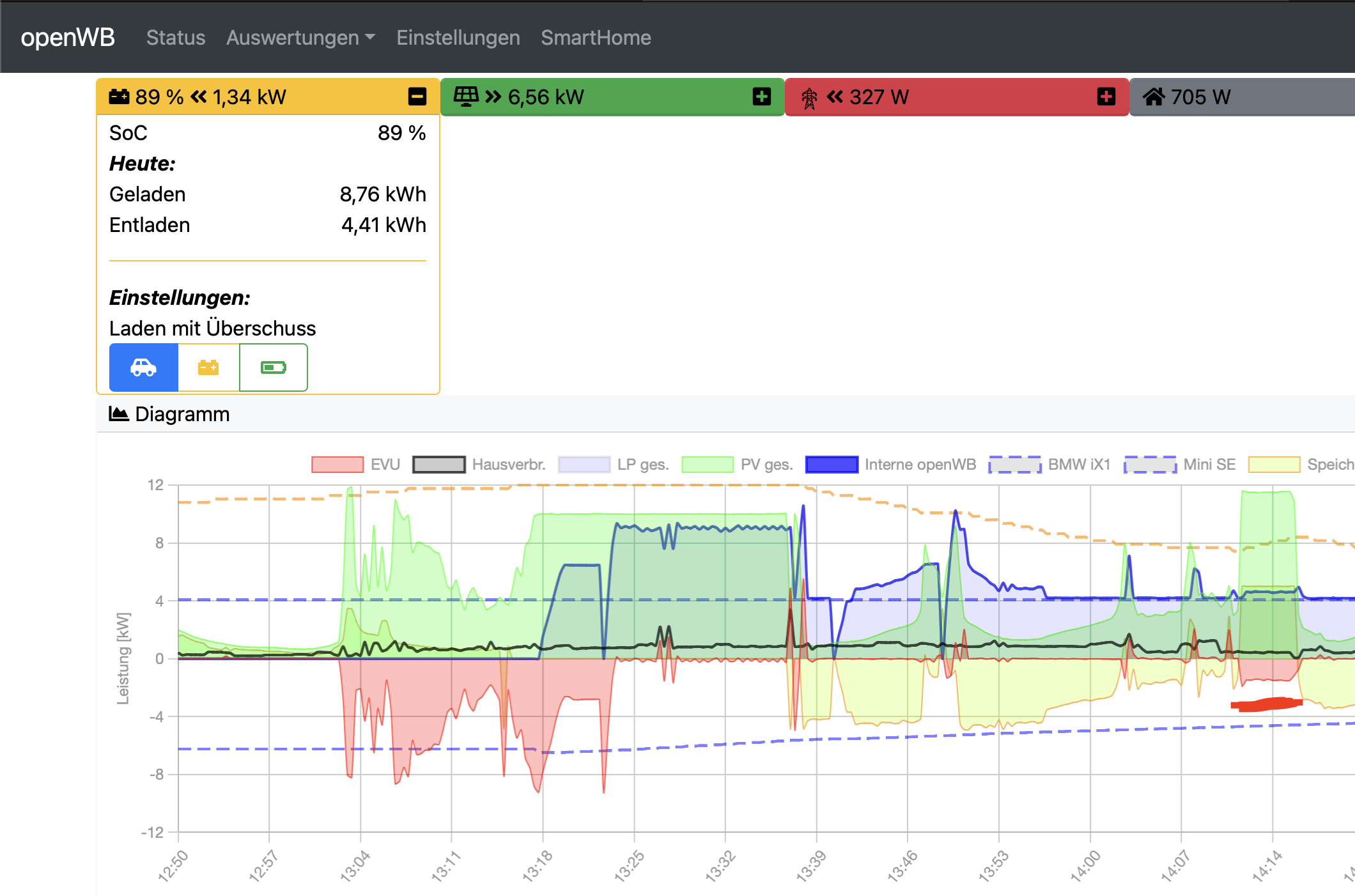1355x896 pixels.
Task: Click the openWB brand logo
Action: 68,38
